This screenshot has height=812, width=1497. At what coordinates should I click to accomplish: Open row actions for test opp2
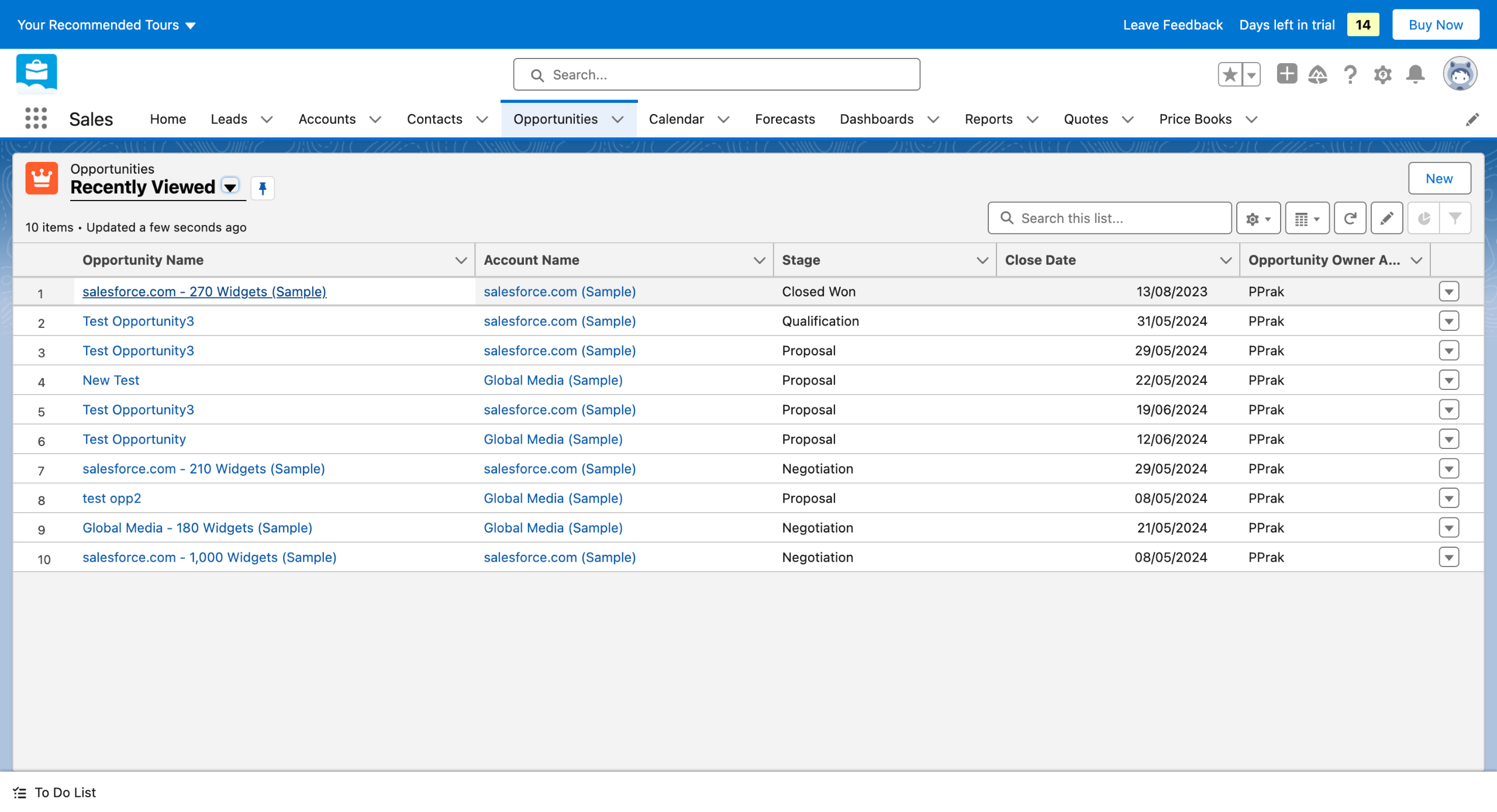pos(1449,498)
